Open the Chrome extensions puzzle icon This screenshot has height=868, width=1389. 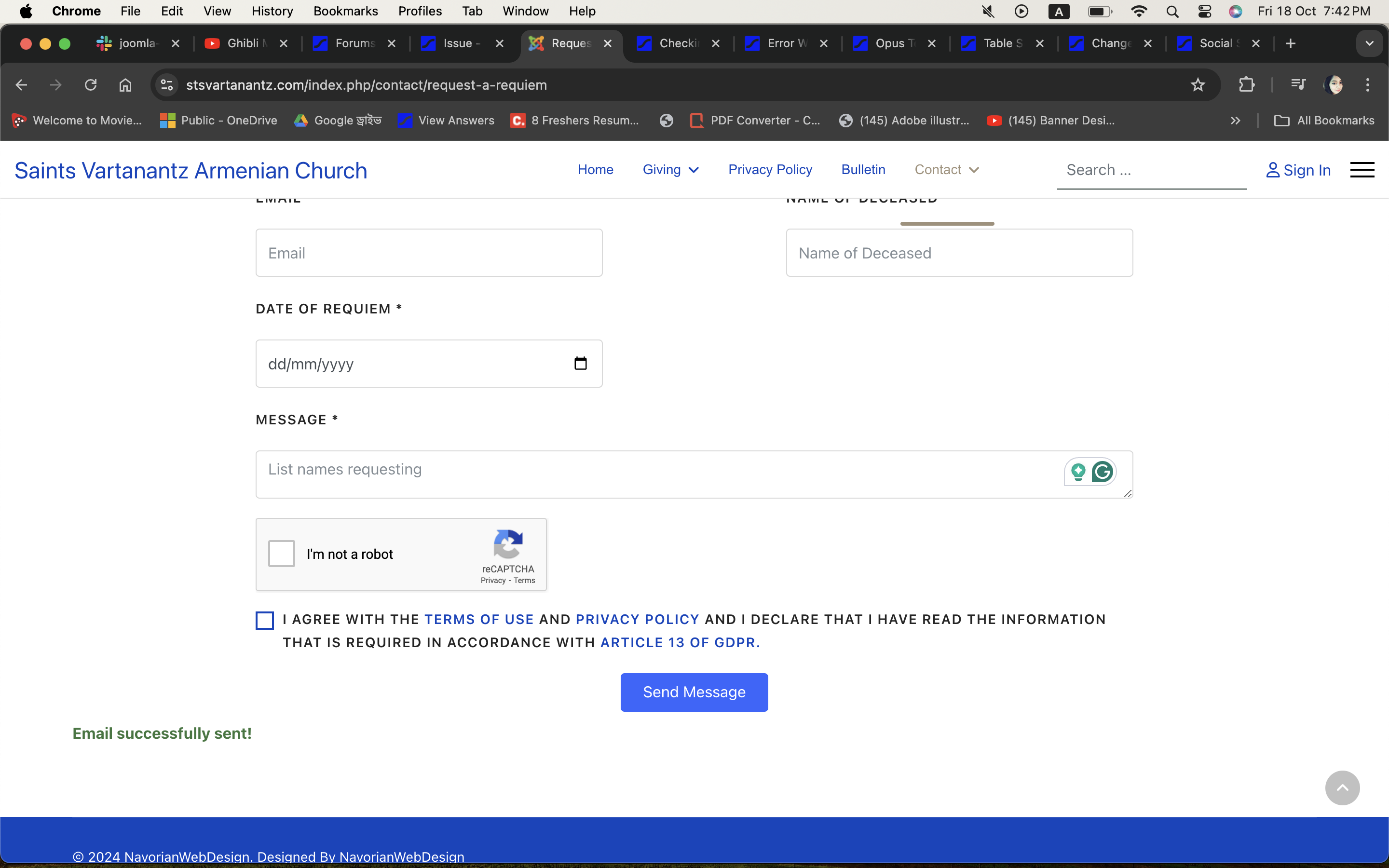tap(1246, 85)
